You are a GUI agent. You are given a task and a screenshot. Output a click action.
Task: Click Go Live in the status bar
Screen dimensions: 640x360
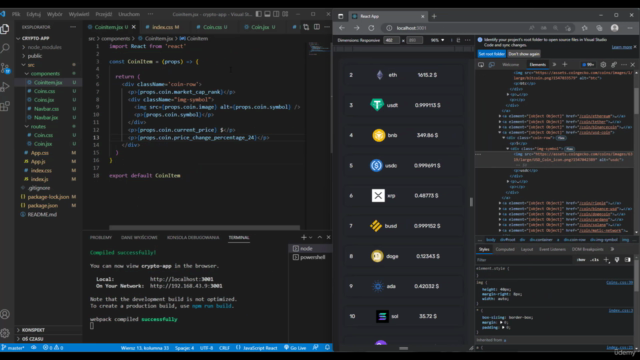click(x=295, y=348)
